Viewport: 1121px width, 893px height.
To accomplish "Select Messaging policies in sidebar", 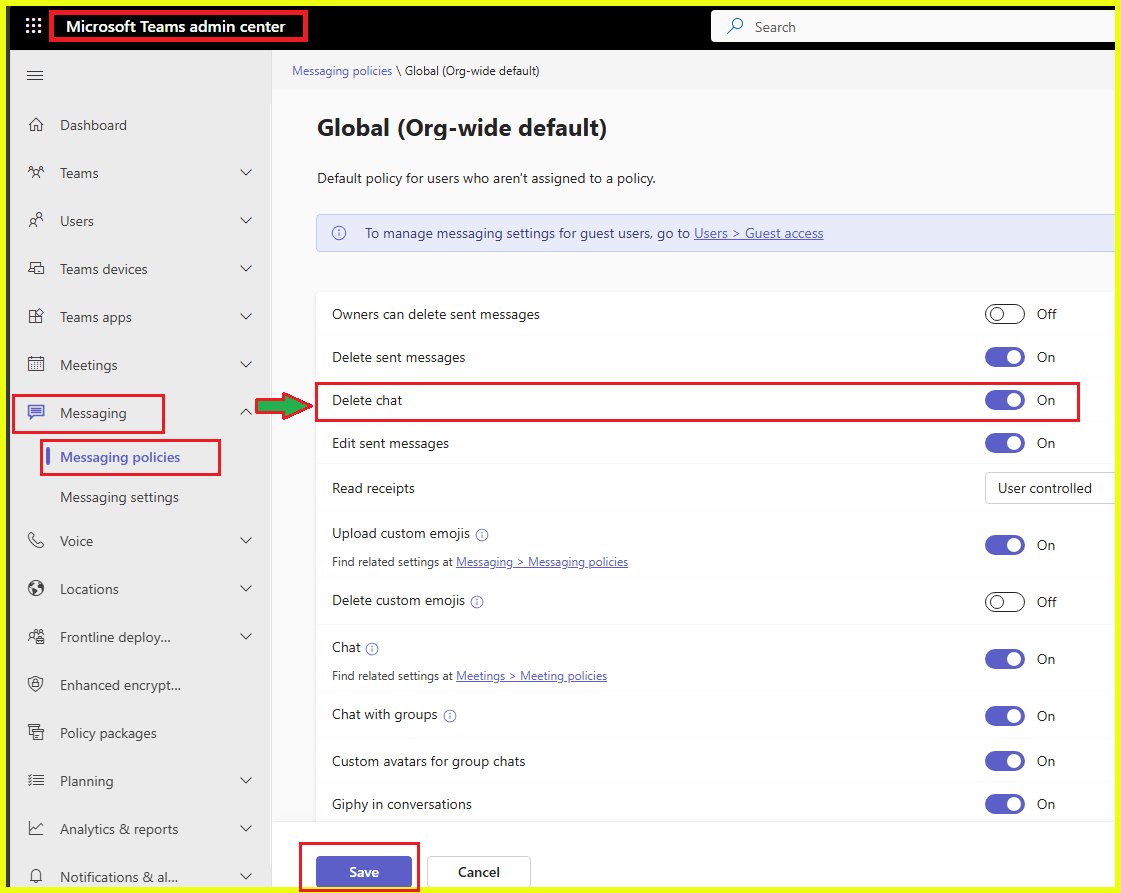I will click(120, 458).
